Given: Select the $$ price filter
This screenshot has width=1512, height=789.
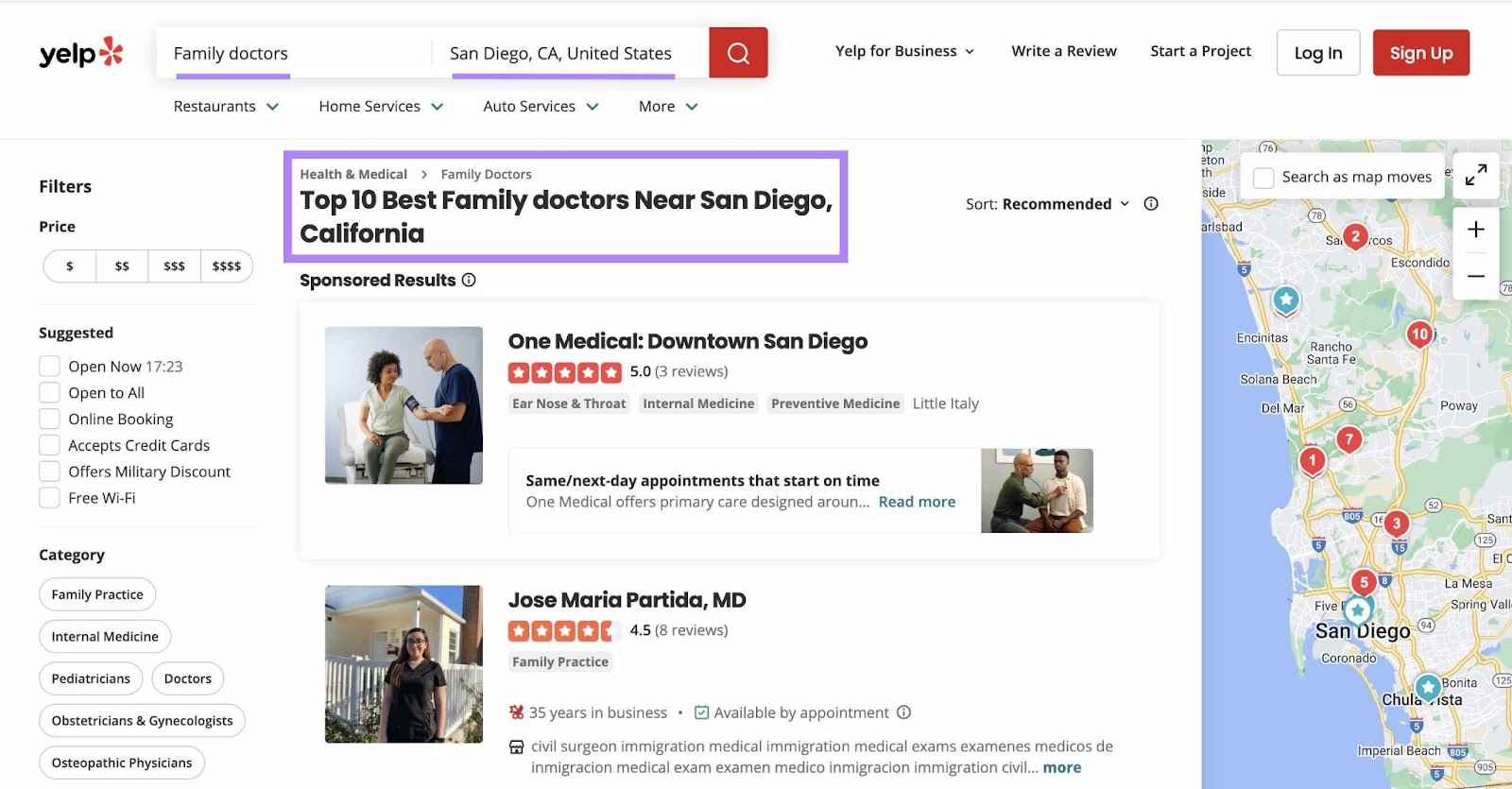Looking at the screenshot, I should (x=122, y=266).
